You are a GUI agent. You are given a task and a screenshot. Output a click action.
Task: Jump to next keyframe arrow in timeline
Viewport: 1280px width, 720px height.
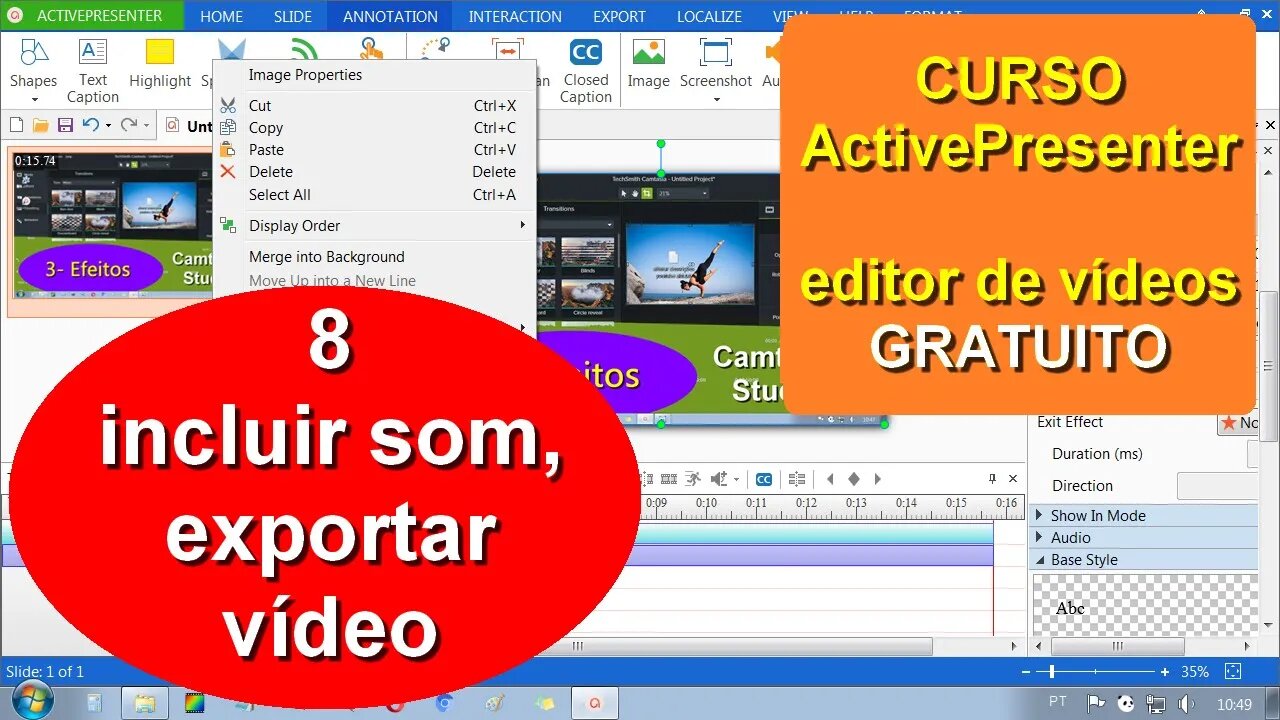tap(878, 479)
